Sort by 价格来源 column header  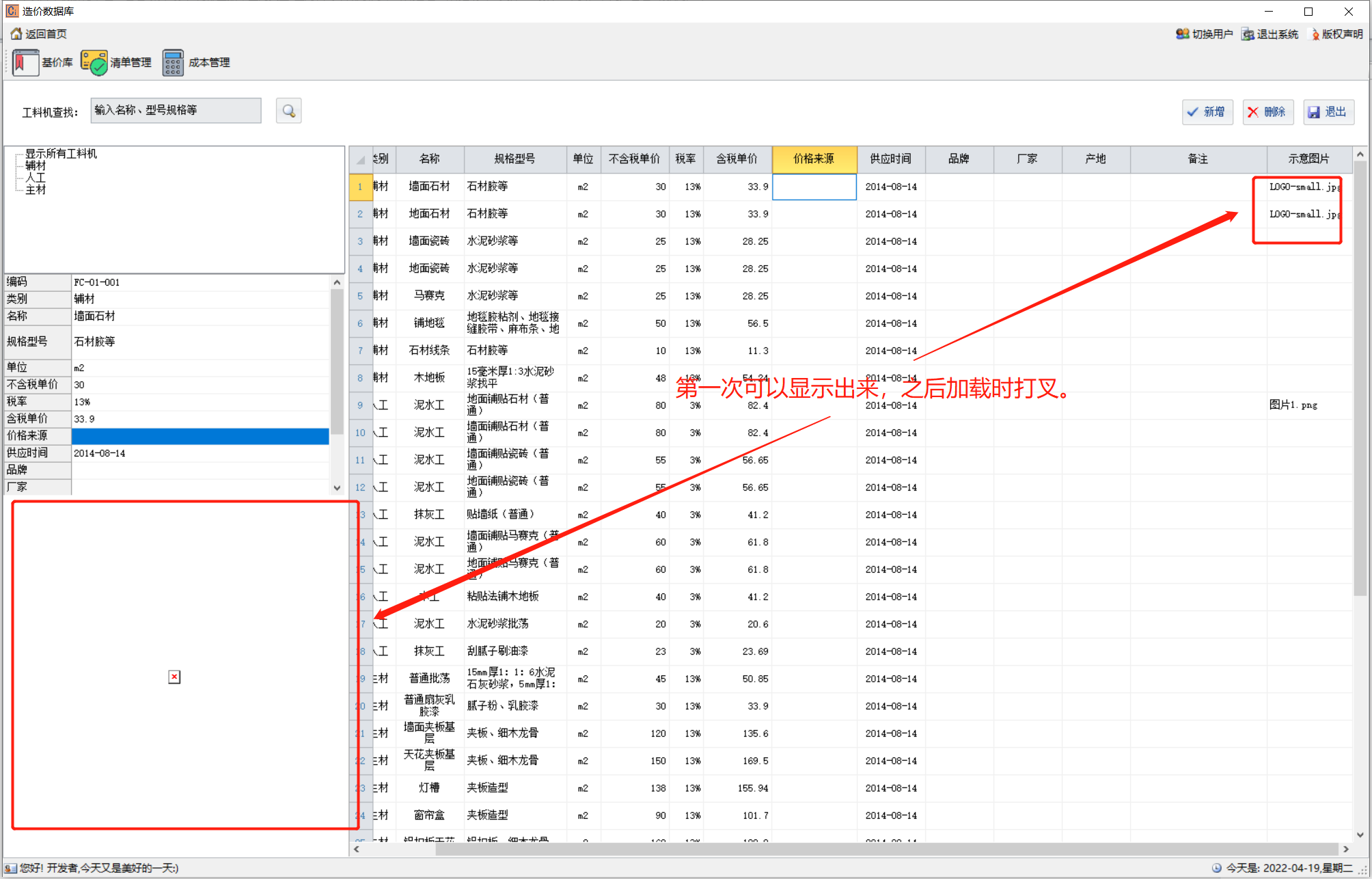pos(814,159)
